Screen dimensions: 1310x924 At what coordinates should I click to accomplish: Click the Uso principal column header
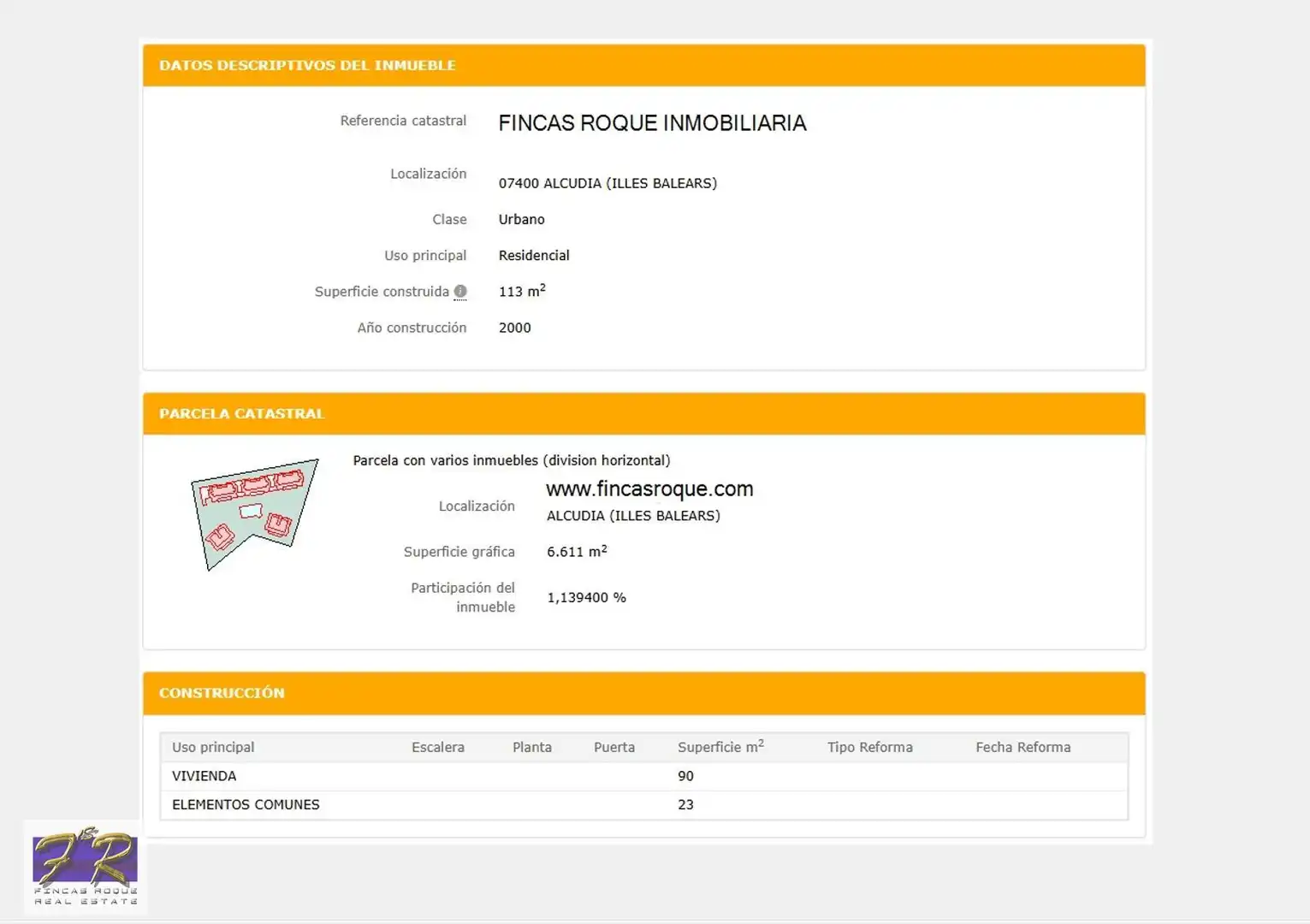[213, 747]
